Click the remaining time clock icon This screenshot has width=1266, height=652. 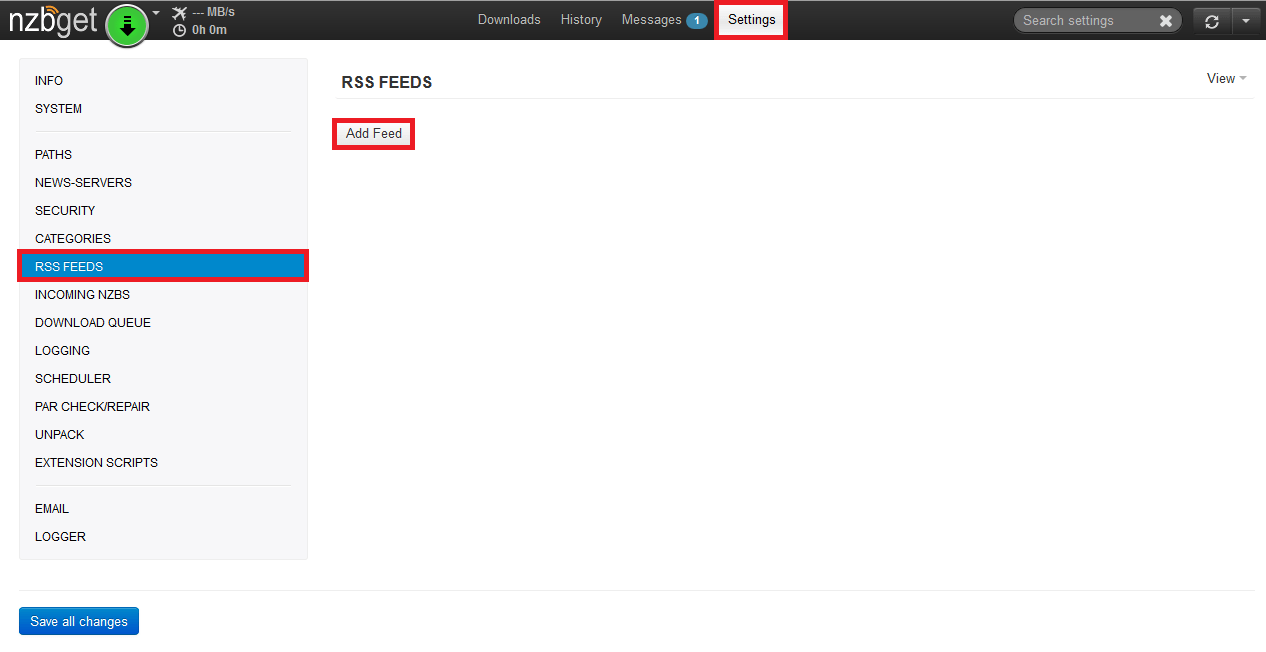coord(180,30)
